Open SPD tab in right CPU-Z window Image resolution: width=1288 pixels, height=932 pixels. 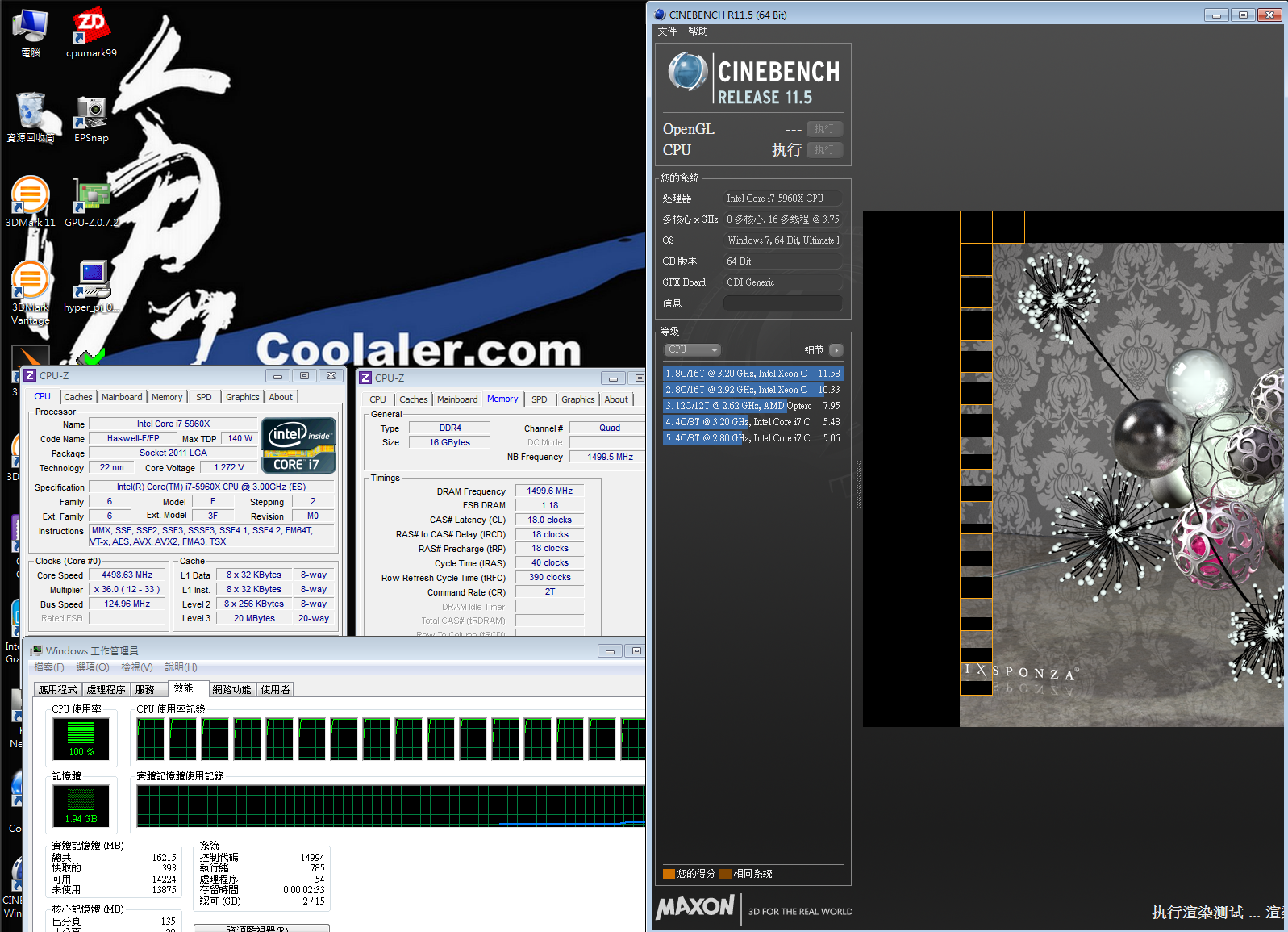tap(540, 399)
